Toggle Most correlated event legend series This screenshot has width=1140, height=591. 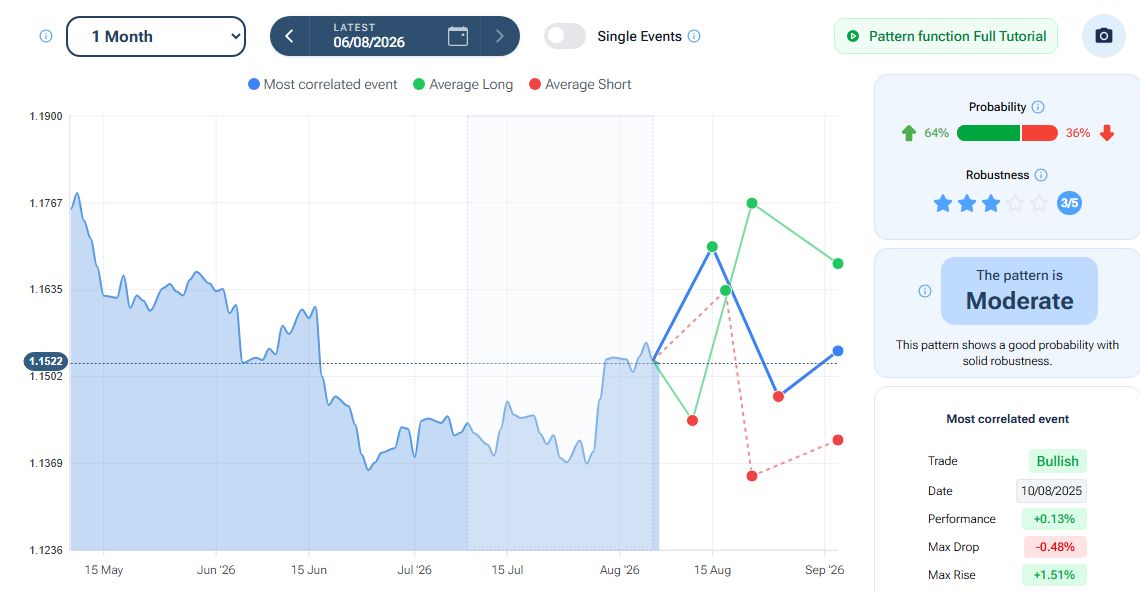pyautogui.click(x=323, y=84)
